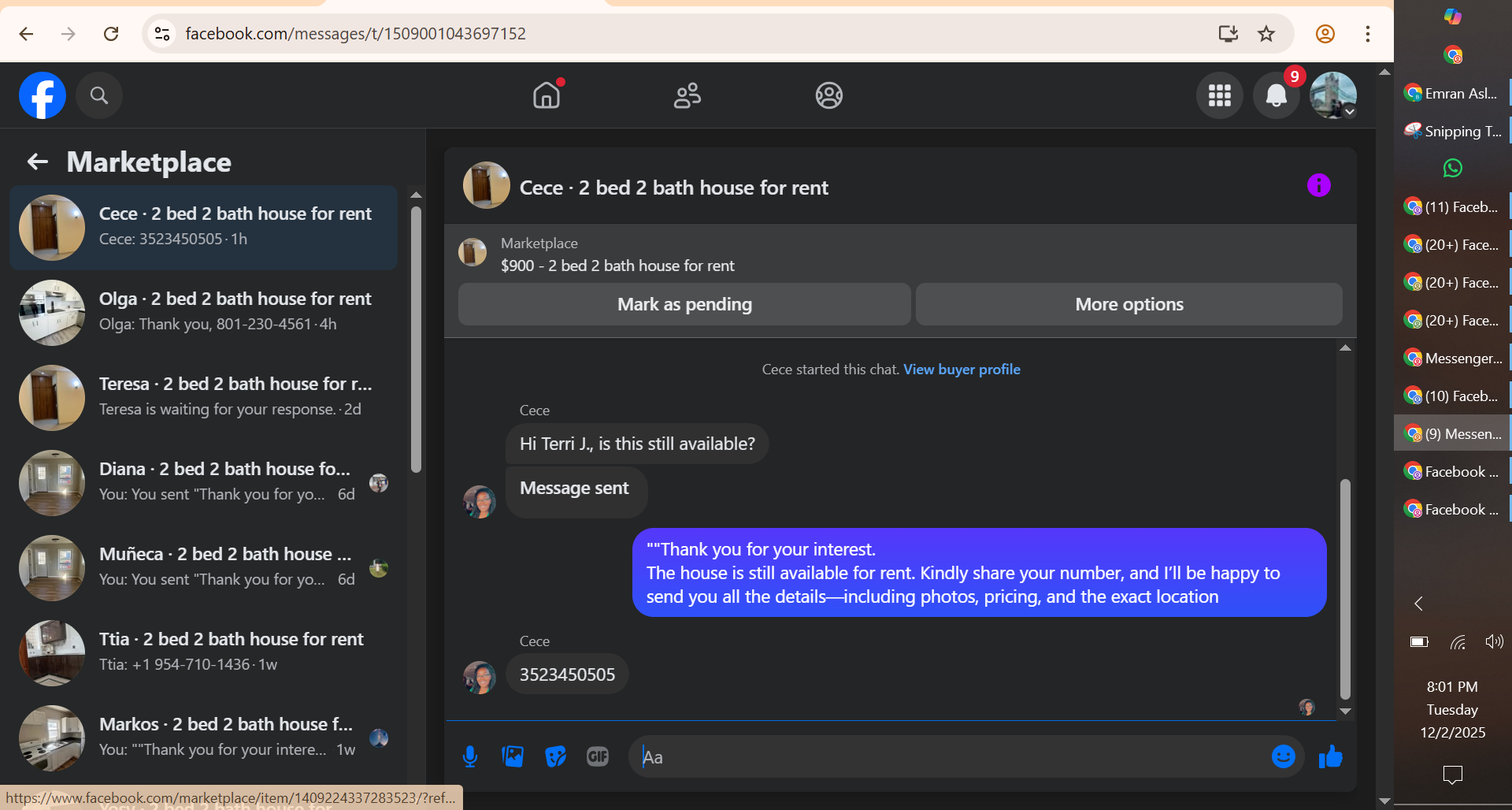Open View buyer profile link
Screen dimensions: 1512x810
point(962,370)
